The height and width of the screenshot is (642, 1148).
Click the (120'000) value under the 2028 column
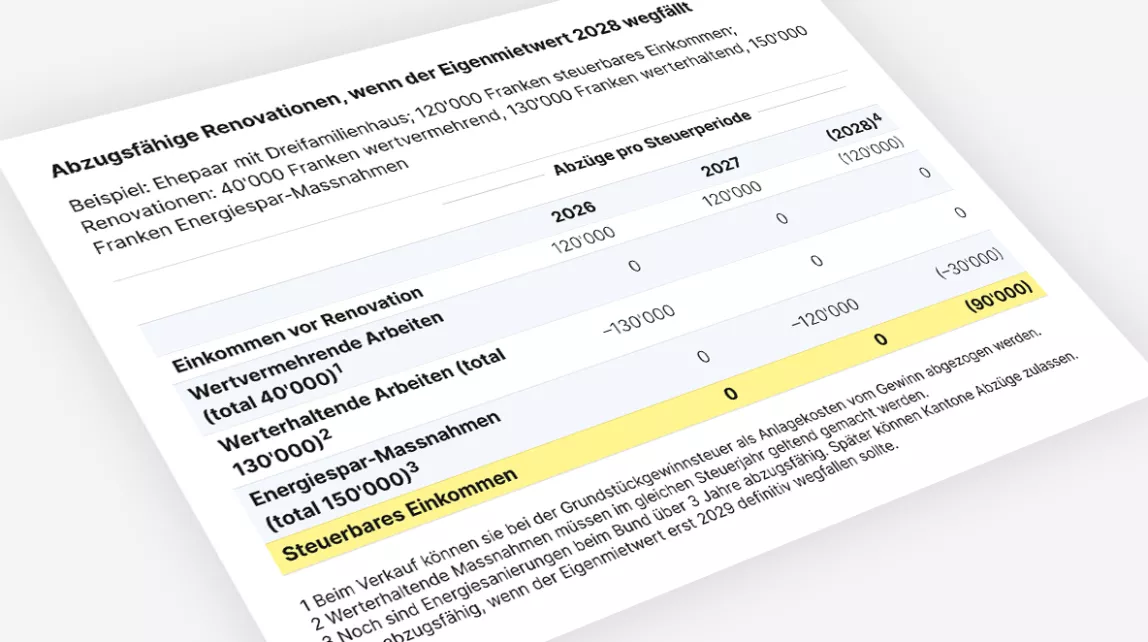click(871, 151)
